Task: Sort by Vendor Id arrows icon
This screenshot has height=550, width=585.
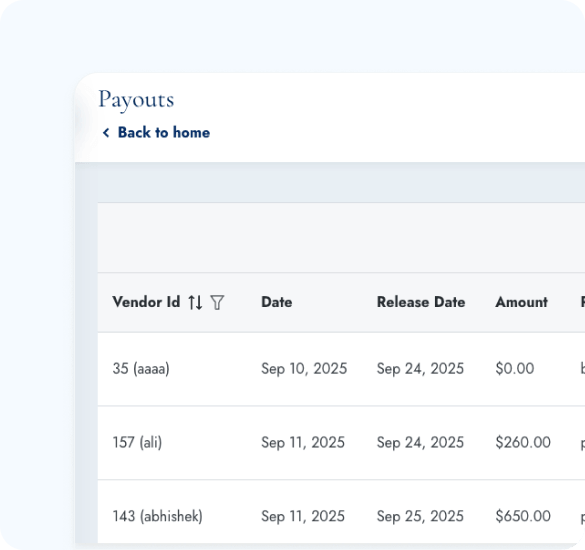Action: pyautogui.click(x=195, y=302)
